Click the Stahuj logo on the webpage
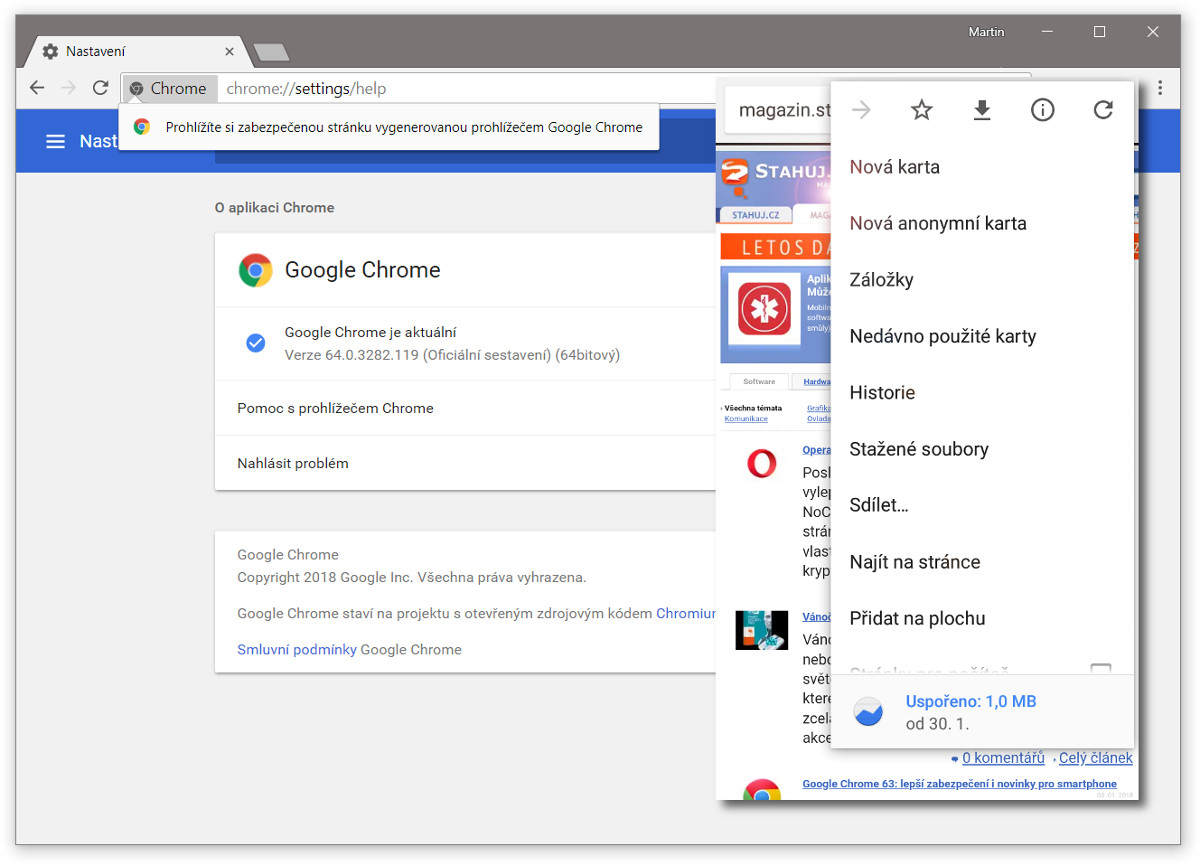 pyautogui.click(x=774, y=176)
